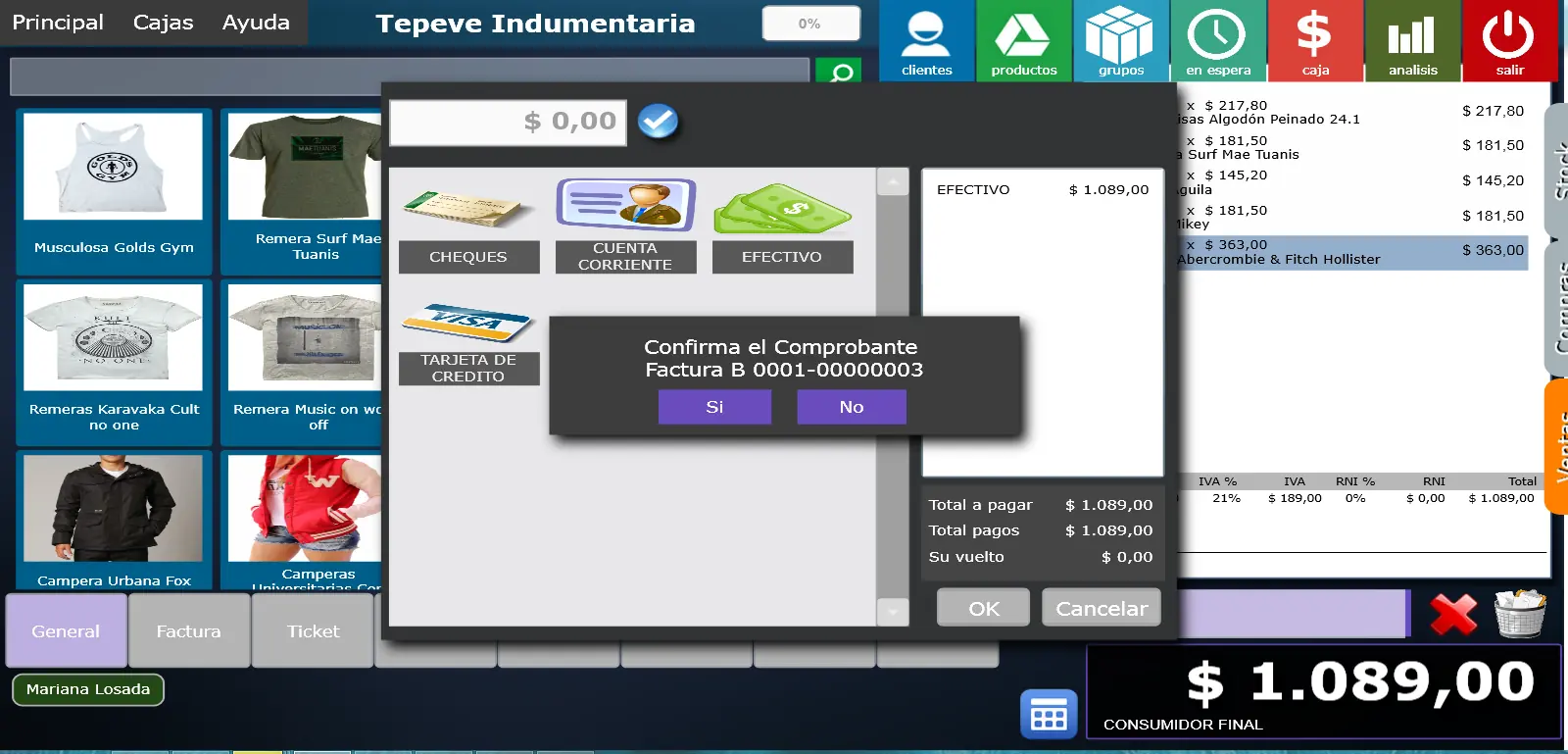Image resolution: width=1568 pixels, height=754 pixels.
Task: Select the EFECTIVO $ 1.089,00 payment row
Action: click(x=1042, y=190)
